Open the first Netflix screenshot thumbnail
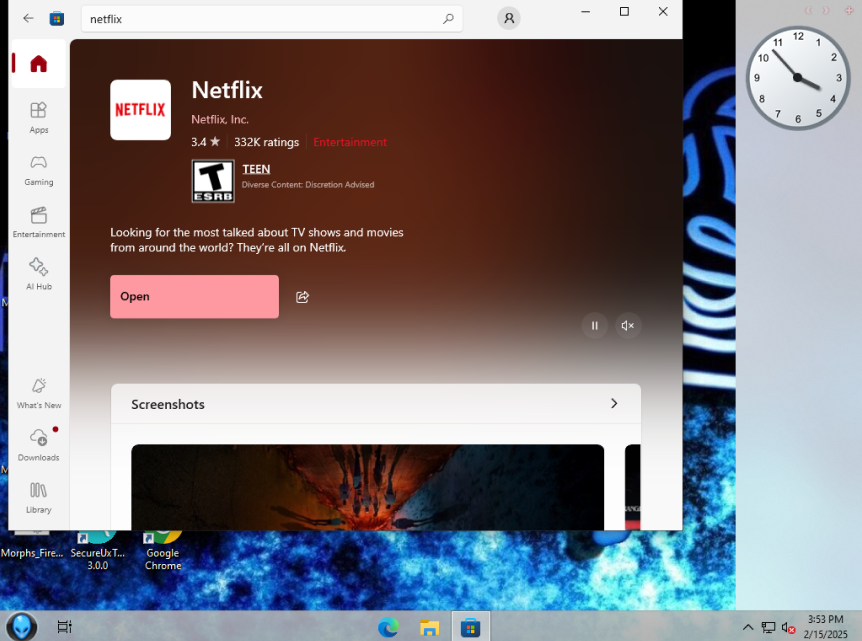 [x=367, y=487]
